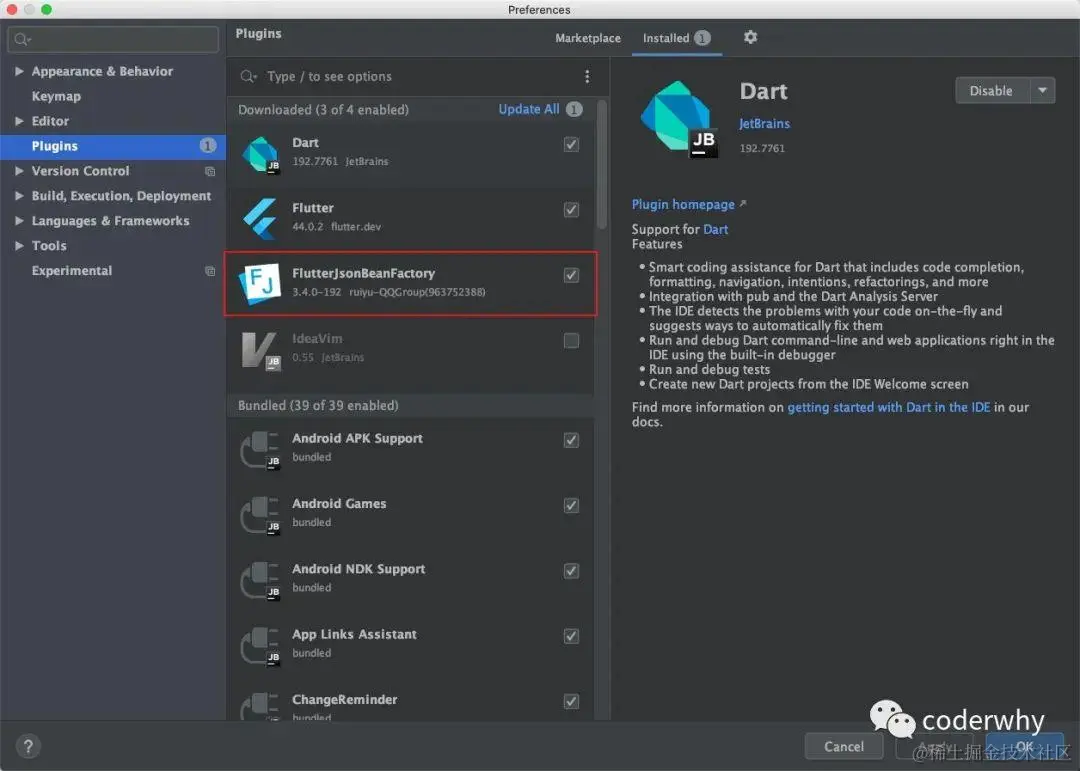
Task: Click the help question mark button
Action: coord(28,746)
